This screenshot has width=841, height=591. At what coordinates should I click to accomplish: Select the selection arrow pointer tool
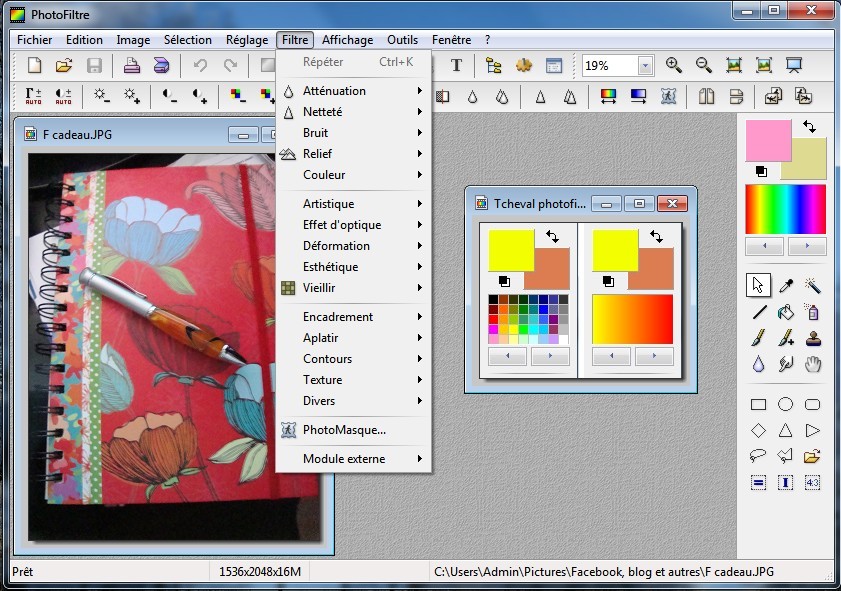tap(758, 285)
